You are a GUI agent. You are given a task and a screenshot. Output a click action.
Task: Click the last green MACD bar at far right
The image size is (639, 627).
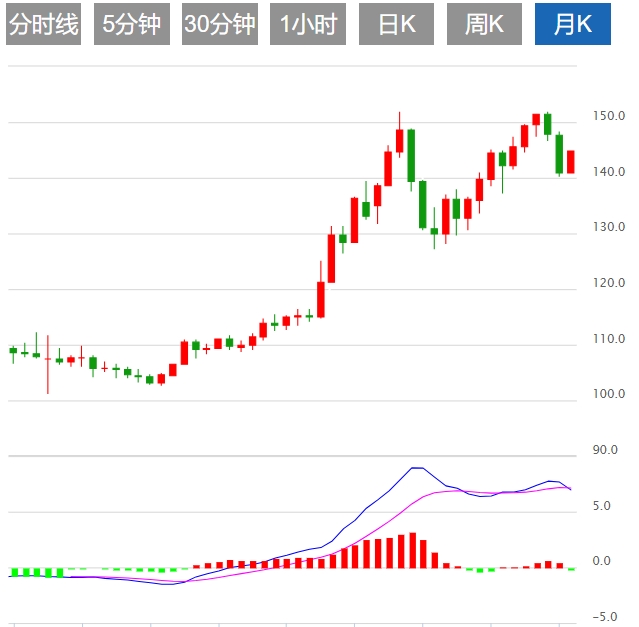click(571, 569)
